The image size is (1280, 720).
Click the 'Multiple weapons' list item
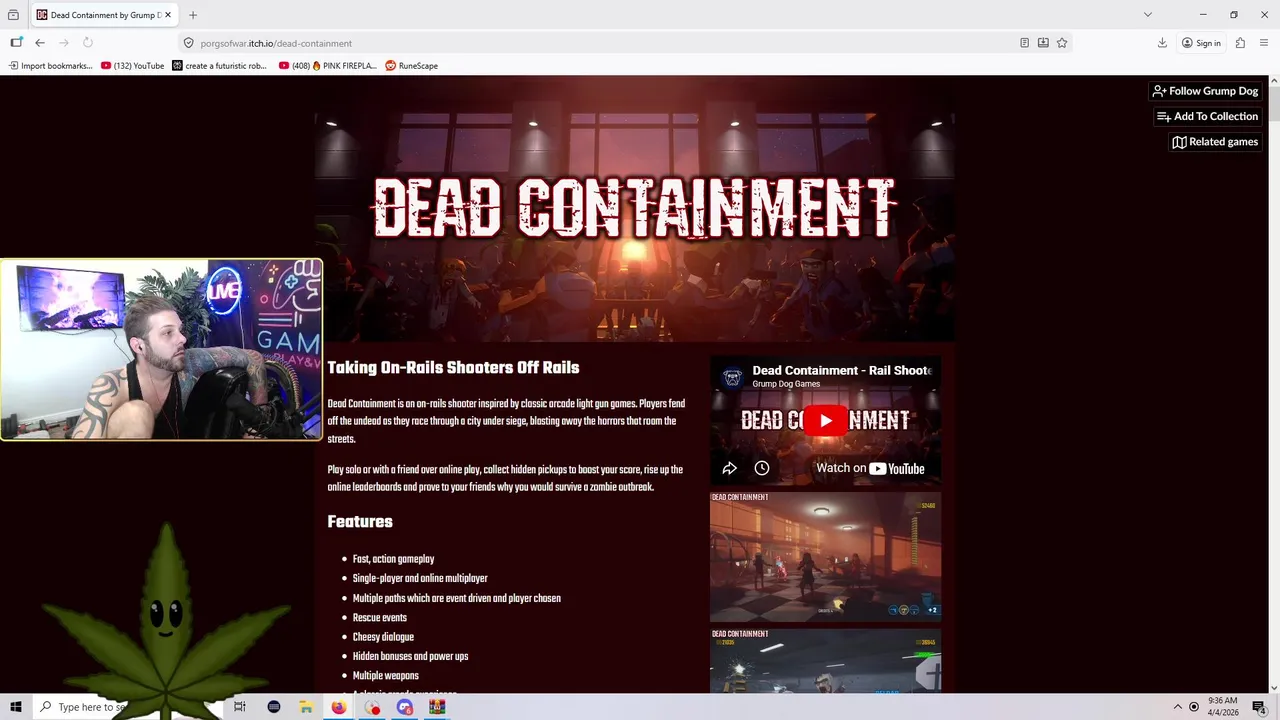385,676
